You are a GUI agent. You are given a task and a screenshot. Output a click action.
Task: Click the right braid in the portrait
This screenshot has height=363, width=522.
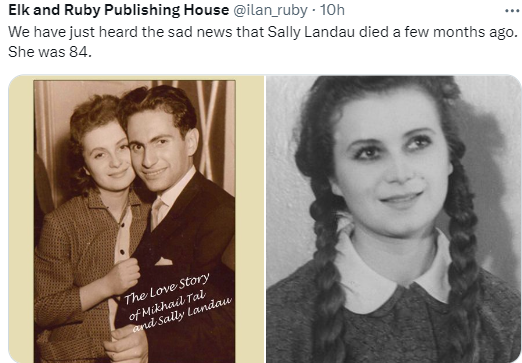(463, 253)
